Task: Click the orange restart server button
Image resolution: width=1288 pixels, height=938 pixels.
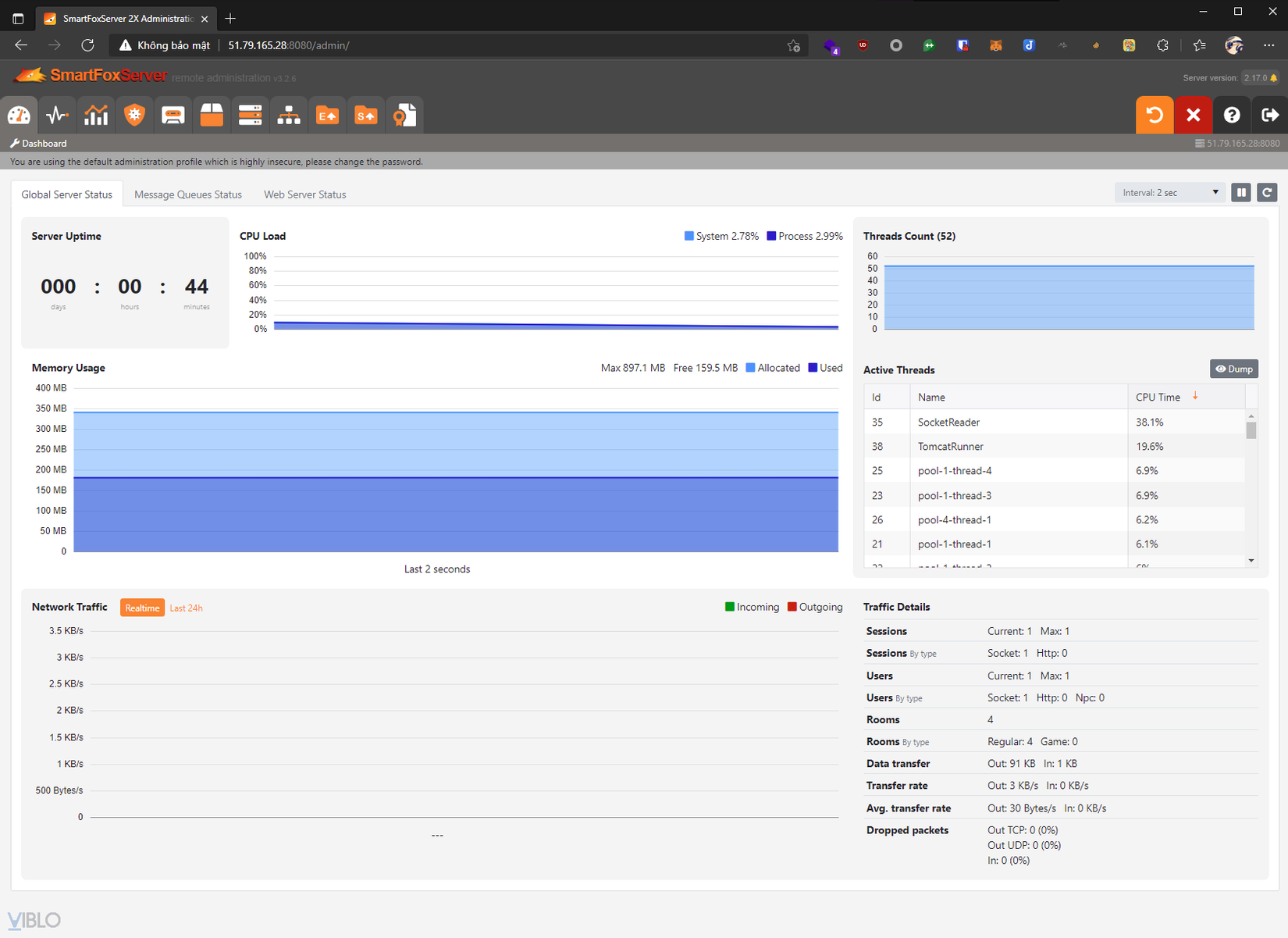Action: [1155, 116]
